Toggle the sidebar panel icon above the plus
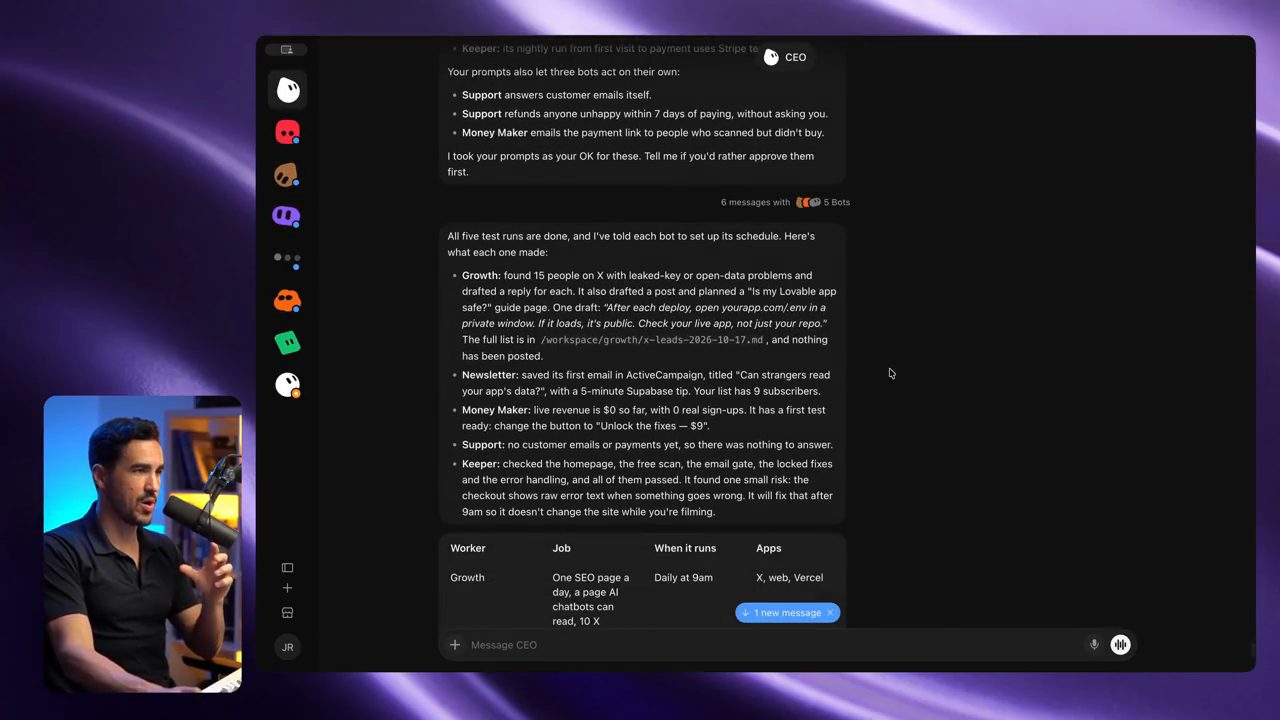Viewport: 1280px width, 720px height. 287,568
